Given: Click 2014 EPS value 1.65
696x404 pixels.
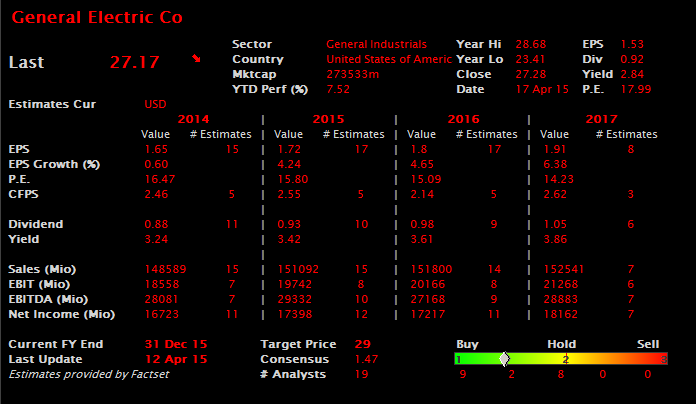Looking at the screenshot, I should pyautogui.click(x=156, y=150).
